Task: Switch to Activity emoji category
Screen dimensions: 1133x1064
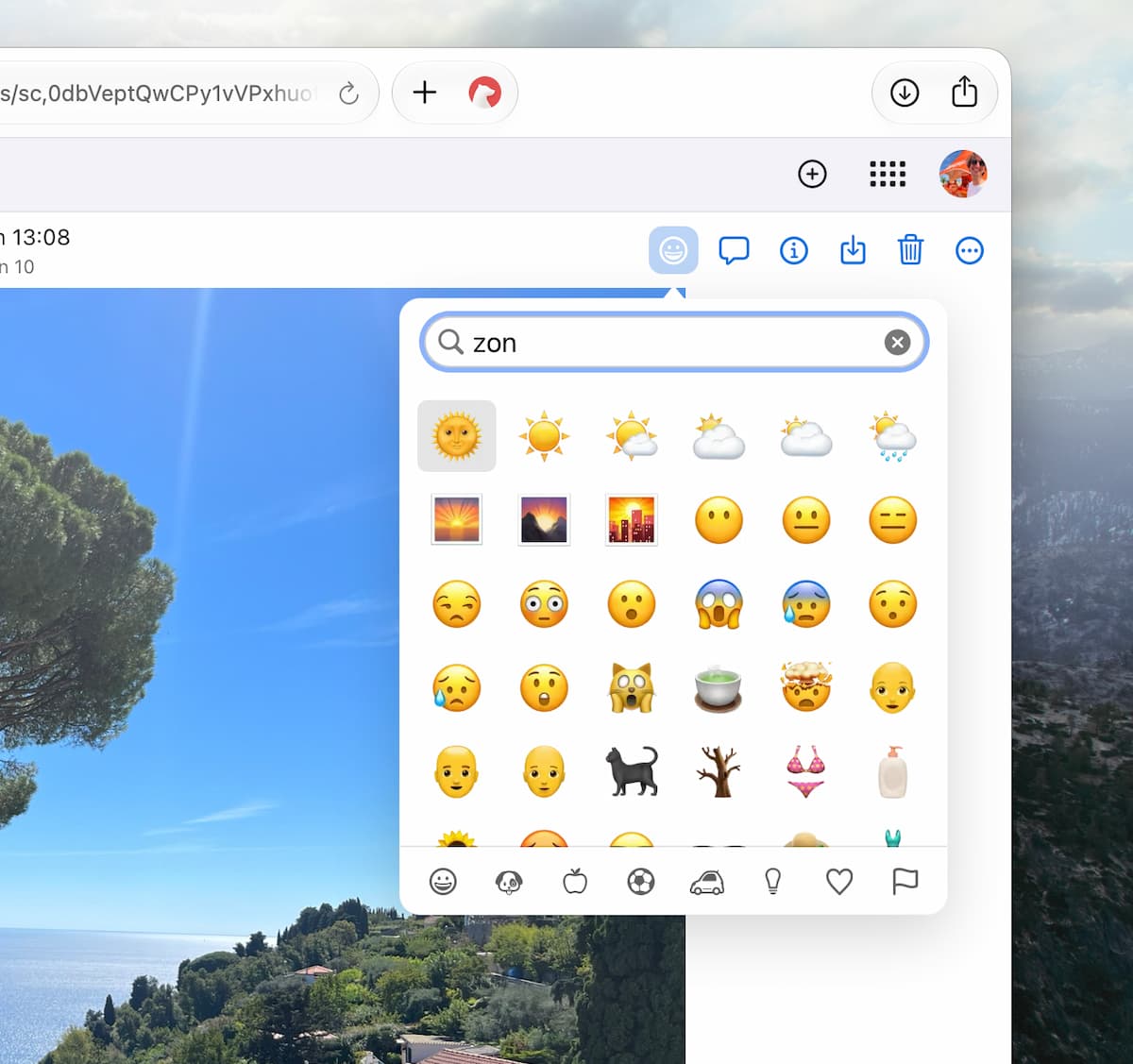Action: click(641, 882)
